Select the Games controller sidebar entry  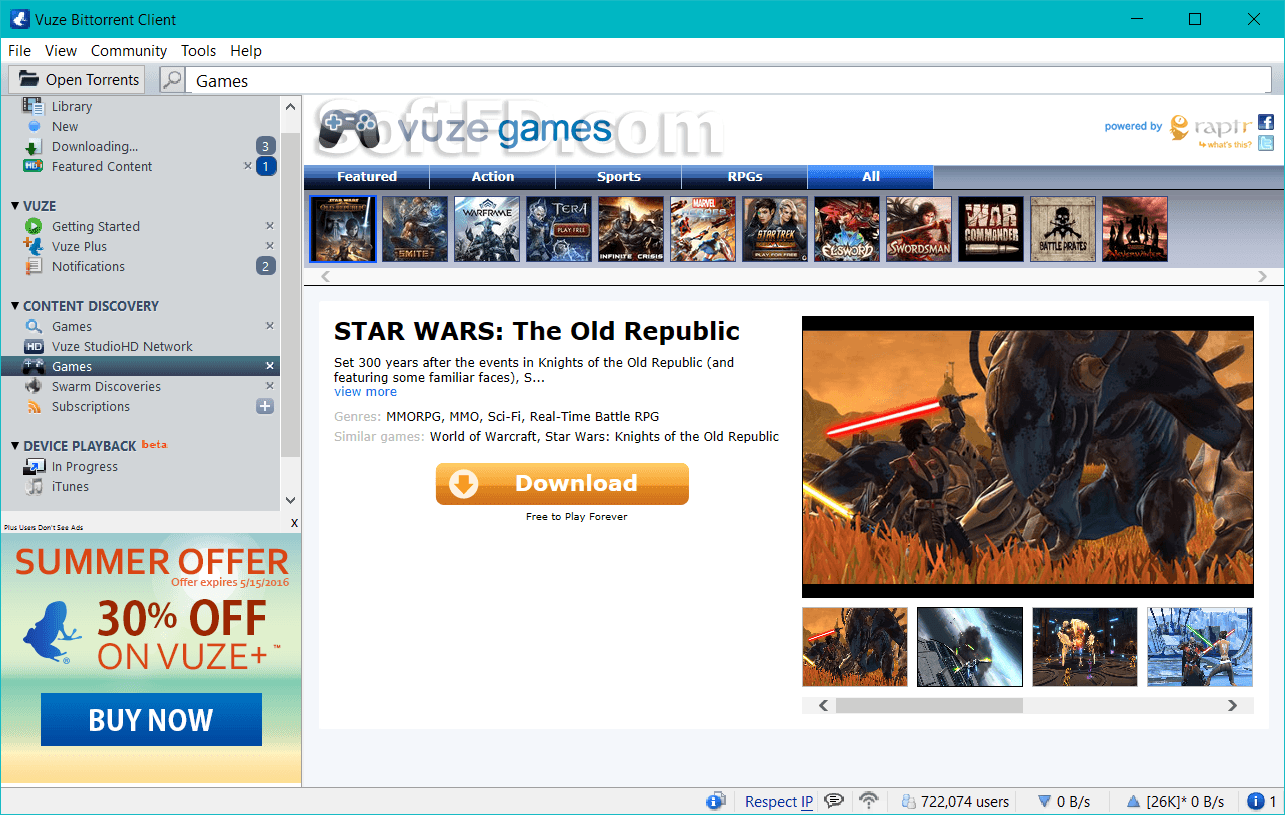140,366
